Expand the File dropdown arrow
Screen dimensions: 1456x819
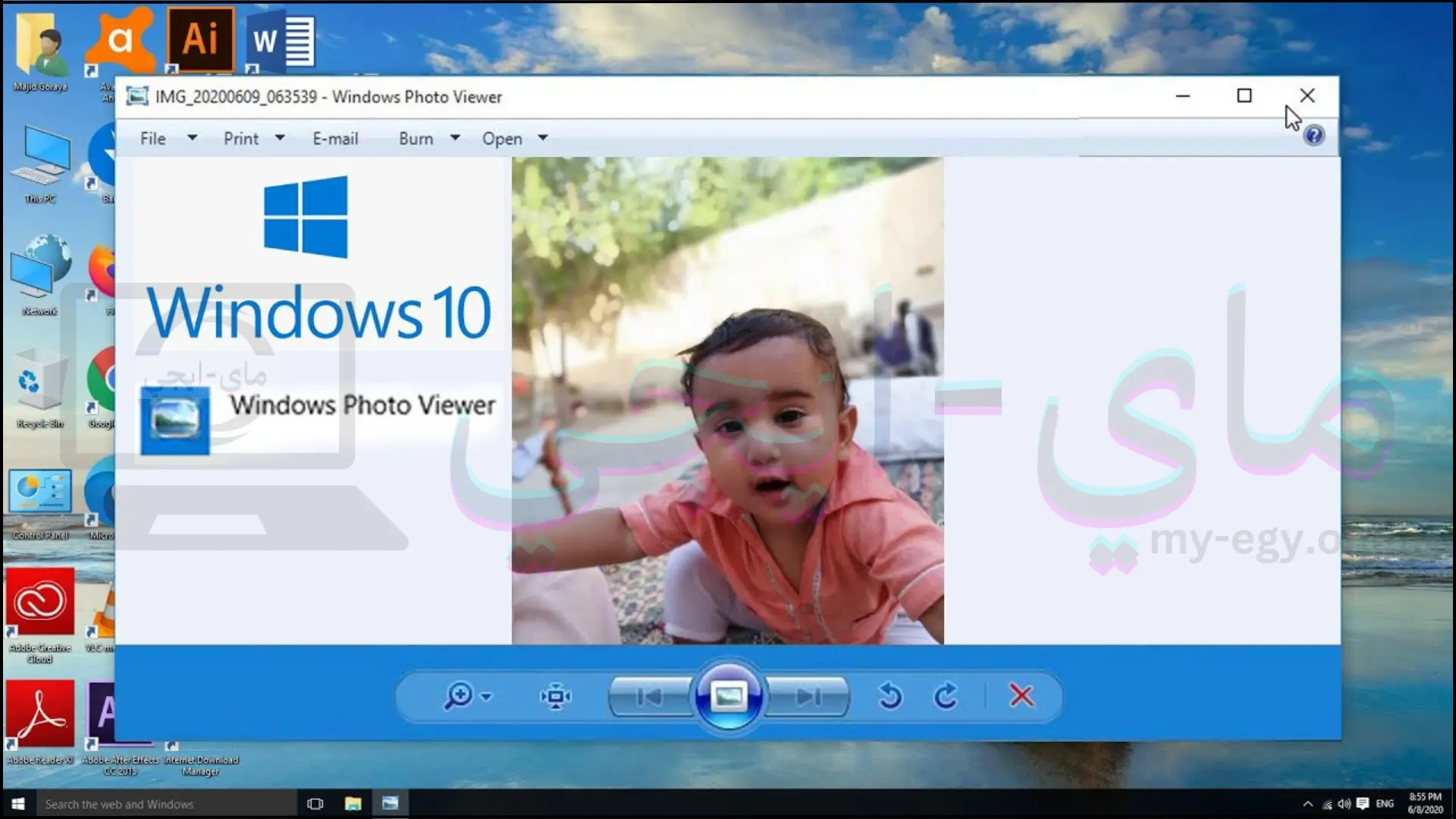point(192,138)
